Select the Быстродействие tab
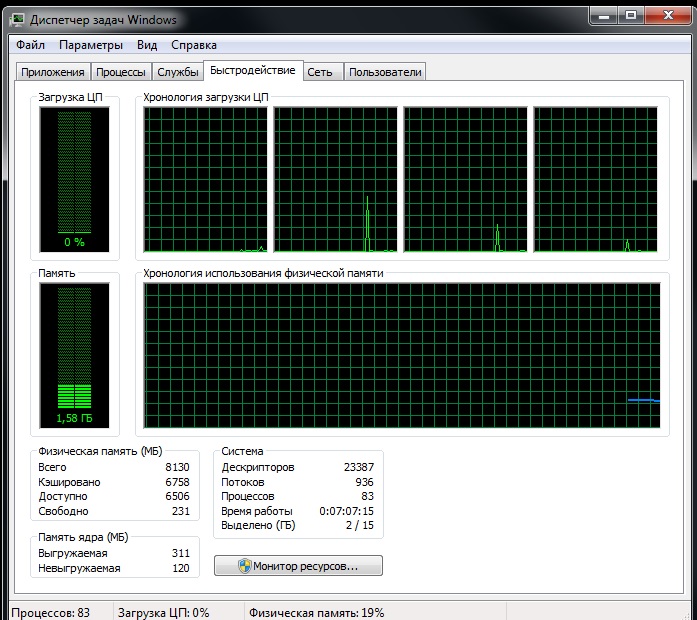 pyautogui.click(x=253, y=71)
